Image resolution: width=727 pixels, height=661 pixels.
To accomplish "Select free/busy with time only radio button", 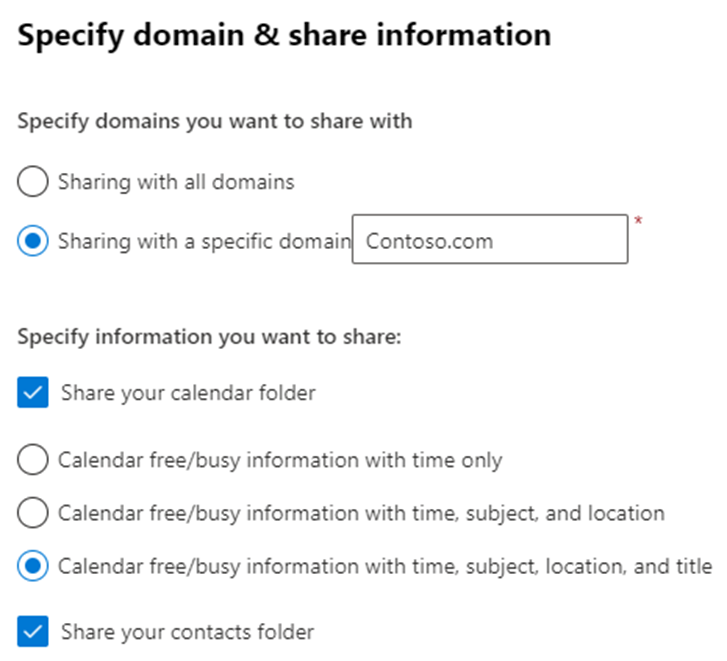I will pyautogui.click(x=32, y=459).
